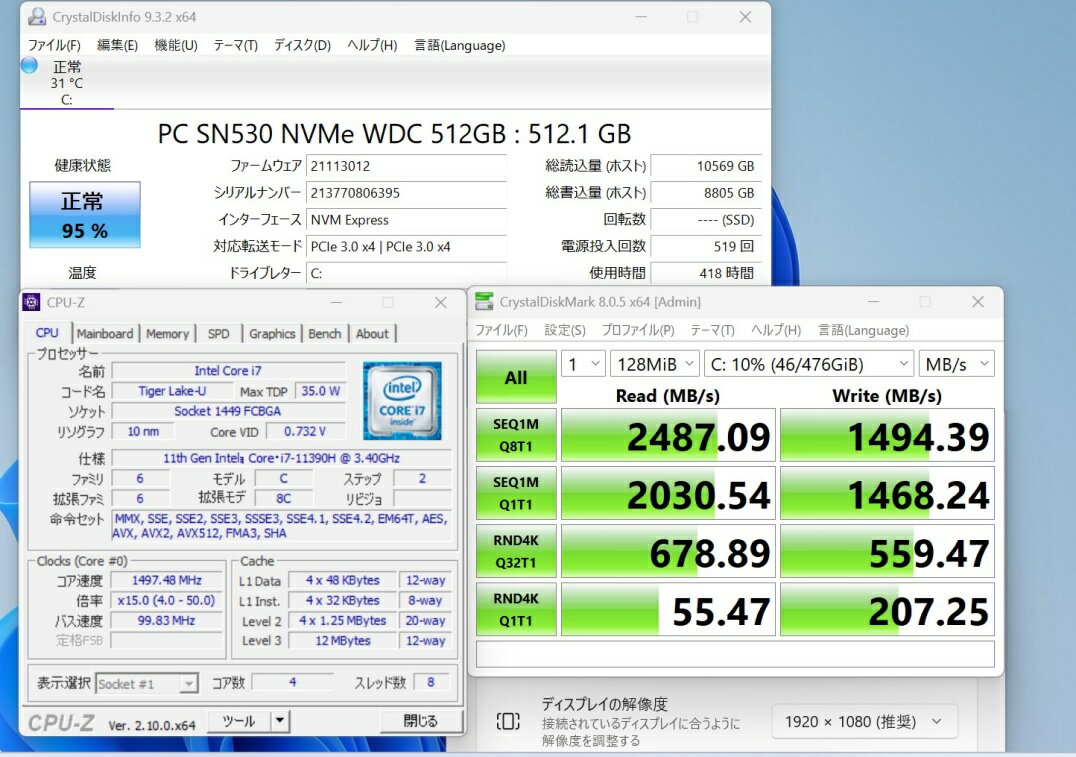The width and height of the screenshot is (1076, 757).
Task: Open the Socket #1 selection dropdown
Action: click(147, 684)
